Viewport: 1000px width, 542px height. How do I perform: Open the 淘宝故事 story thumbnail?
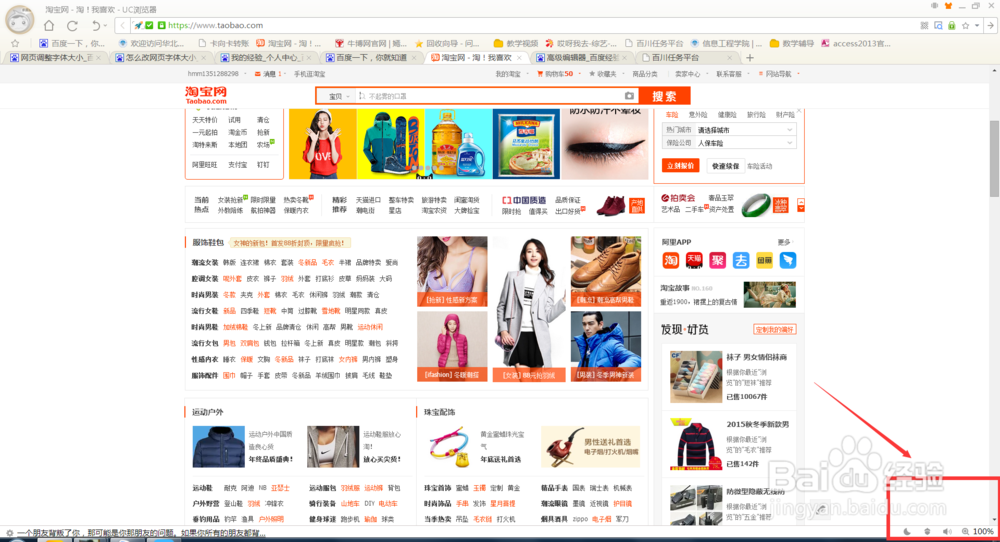[x=770, y=295]
